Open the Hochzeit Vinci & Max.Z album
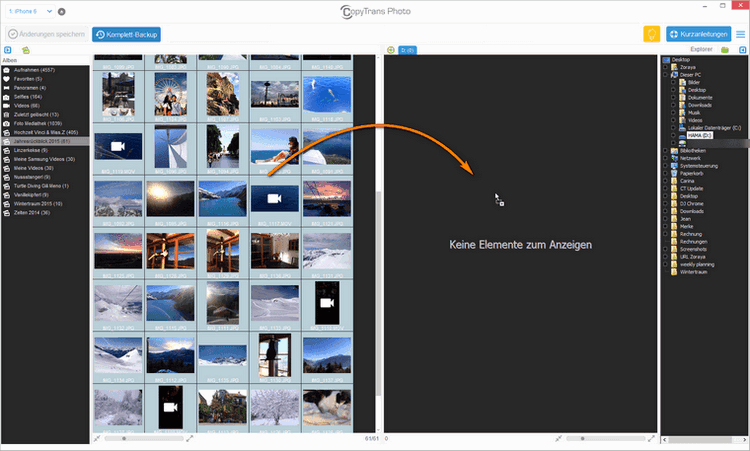This screenshot has height=451, width=750. tap(45, 132)
